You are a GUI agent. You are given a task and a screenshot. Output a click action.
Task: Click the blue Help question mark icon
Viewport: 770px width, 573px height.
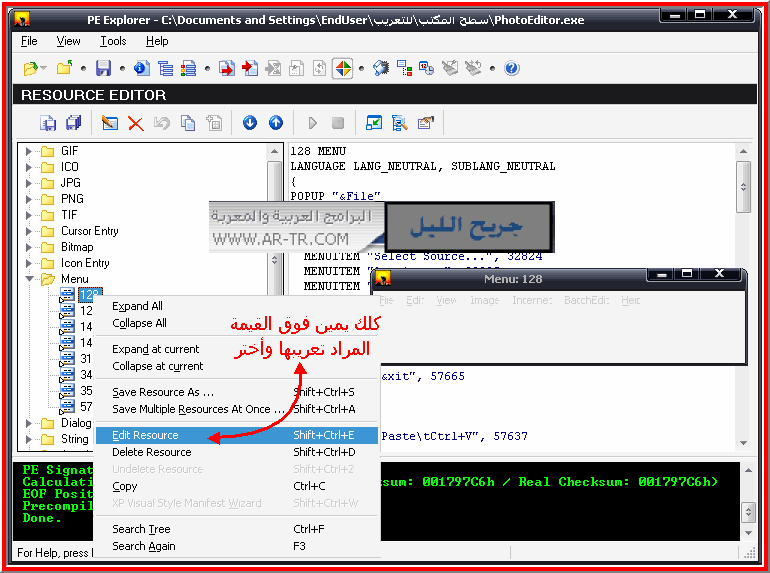(x=511, y=68)
